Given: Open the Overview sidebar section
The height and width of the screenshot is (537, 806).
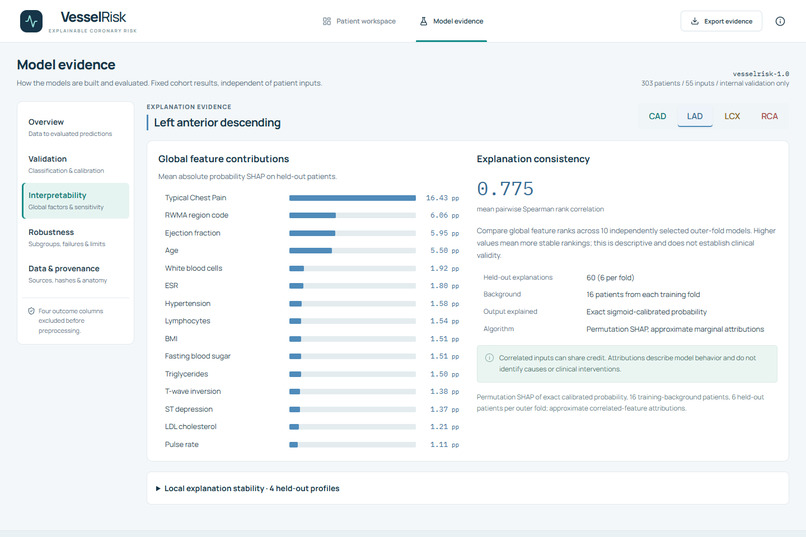Looking at the screenshot, I should coord(75,127).
